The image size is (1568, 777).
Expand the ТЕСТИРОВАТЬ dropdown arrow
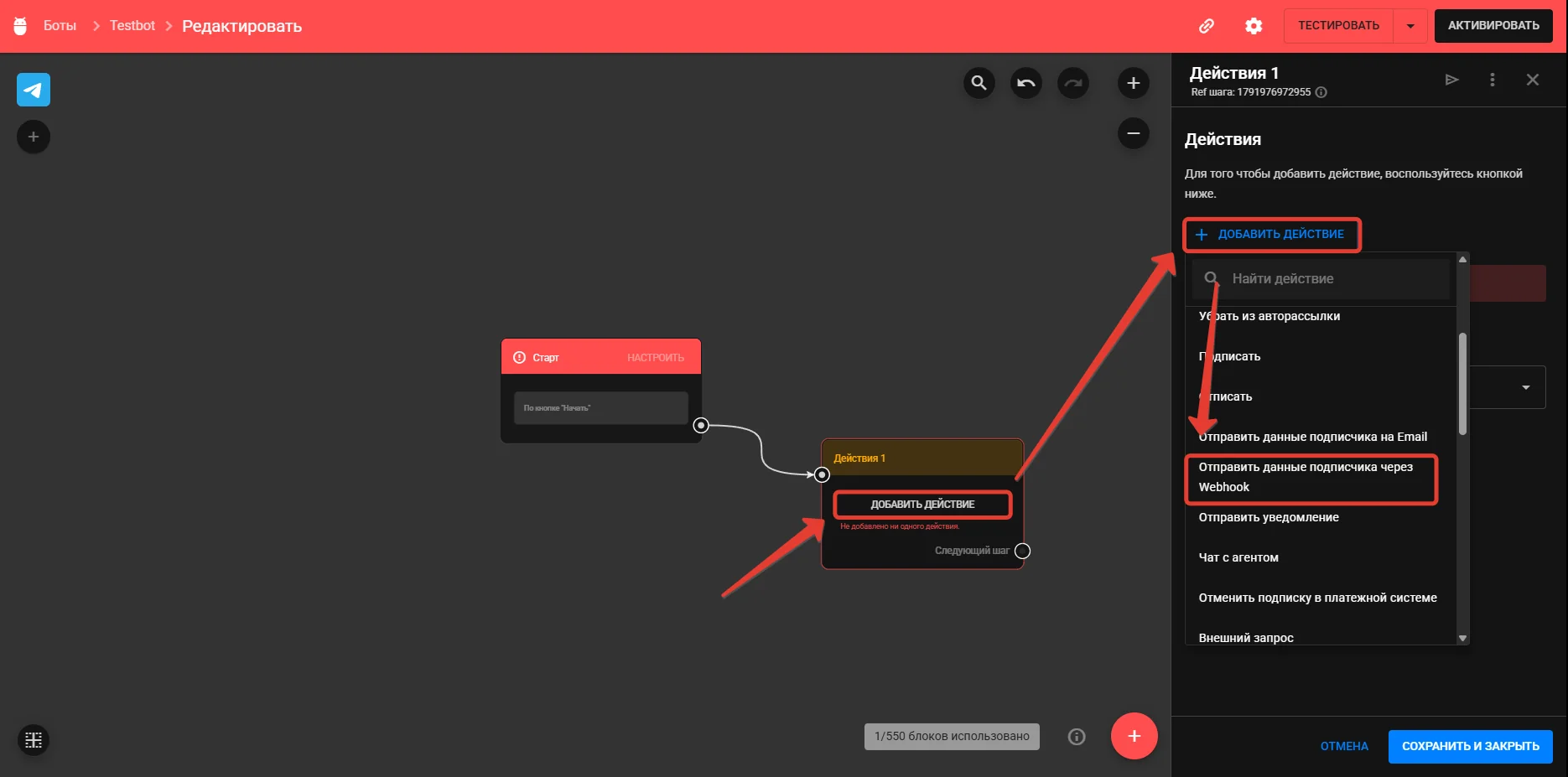[1410, 26]
